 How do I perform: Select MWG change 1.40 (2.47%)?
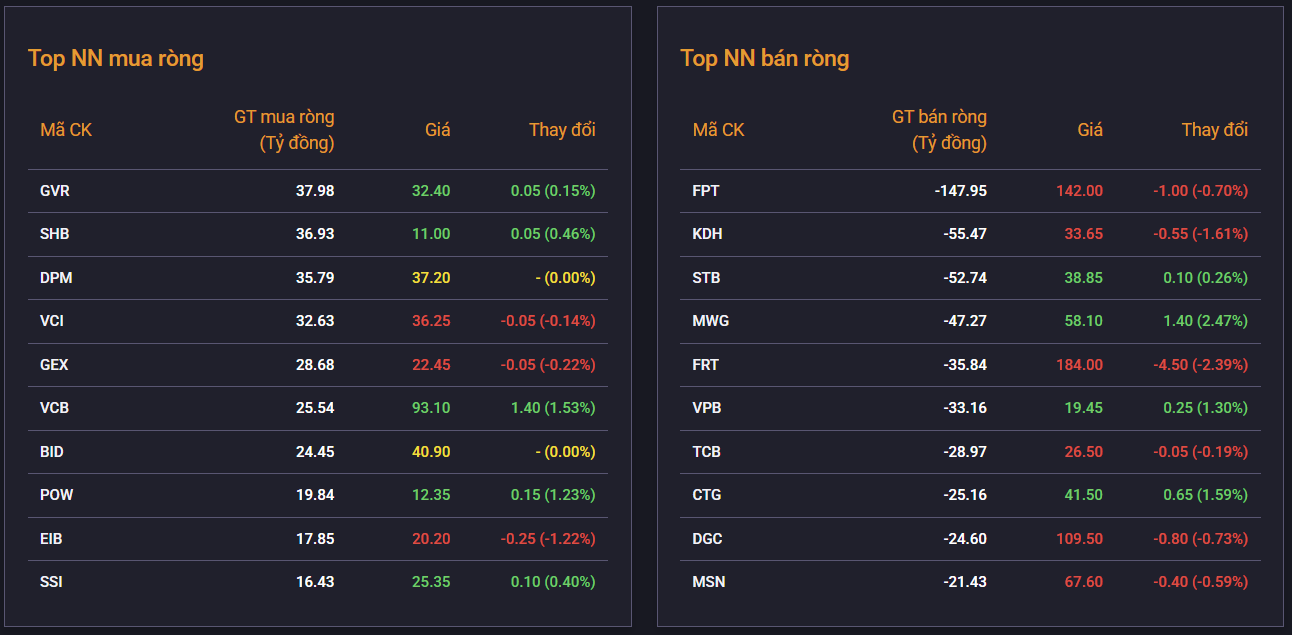pyautogui.click(x=1205, y=321)
